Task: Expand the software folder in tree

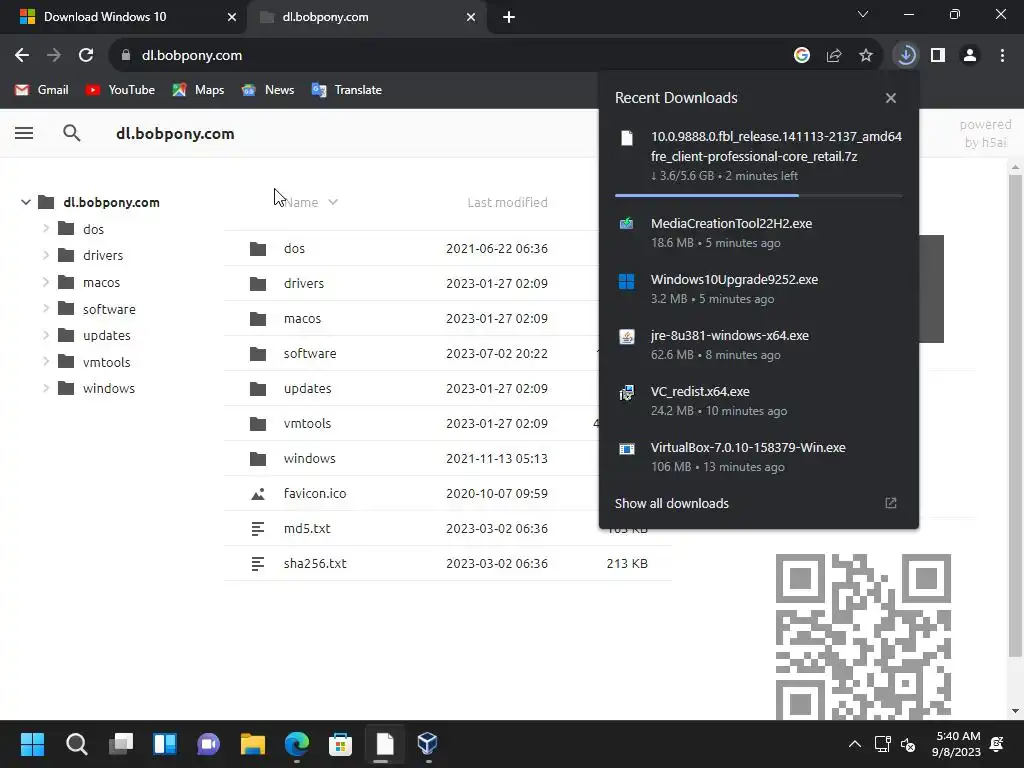Action: click(x=46, y=308)
